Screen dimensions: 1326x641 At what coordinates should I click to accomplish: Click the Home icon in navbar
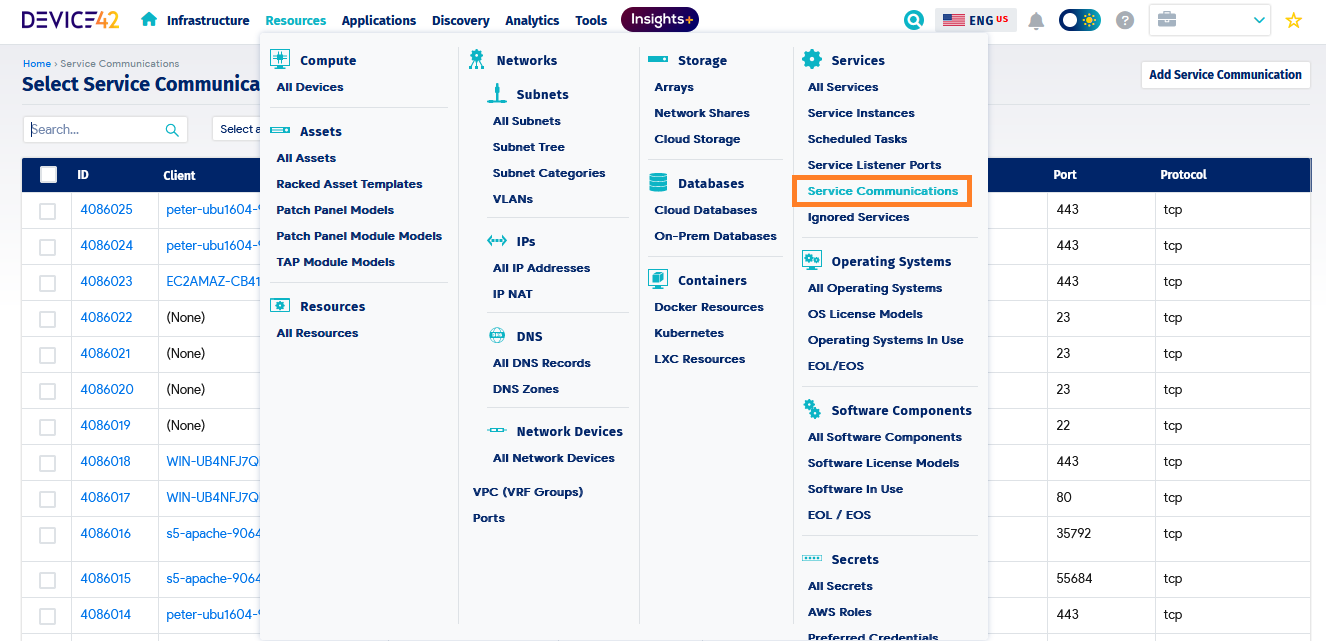coord(149,19)
